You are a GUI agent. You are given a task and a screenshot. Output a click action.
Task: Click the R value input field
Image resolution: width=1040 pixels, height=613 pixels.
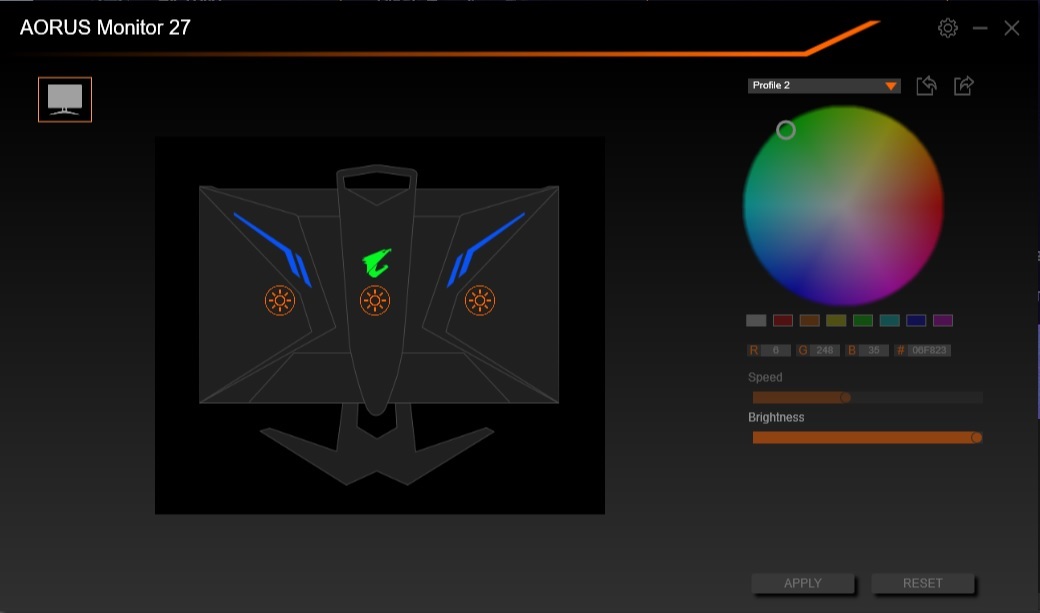coord(775,351)
